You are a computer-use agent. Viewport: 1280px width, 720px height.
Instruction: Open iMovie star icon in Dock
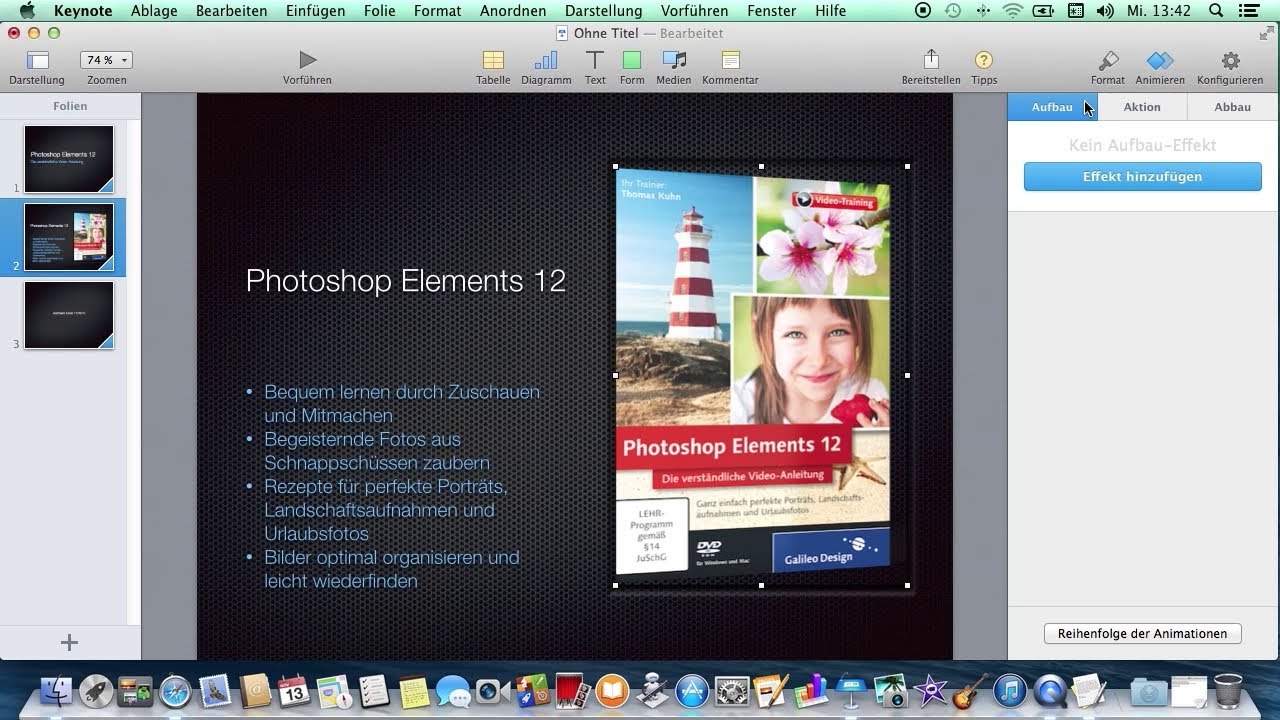pos(930,691)
